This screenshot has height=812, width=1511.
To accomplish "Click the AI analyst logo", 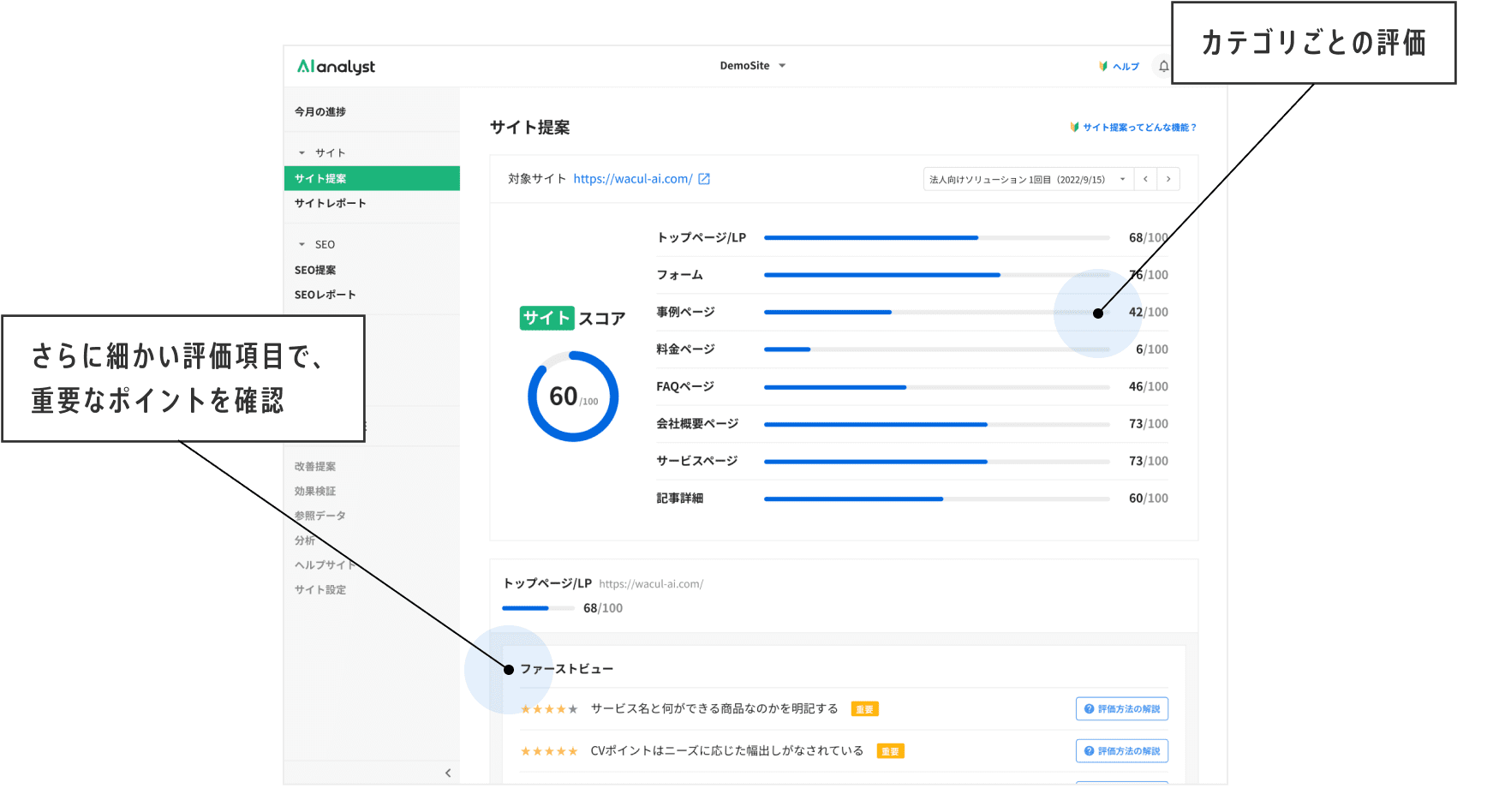I will pyautogui.click(x=336, y=67).
